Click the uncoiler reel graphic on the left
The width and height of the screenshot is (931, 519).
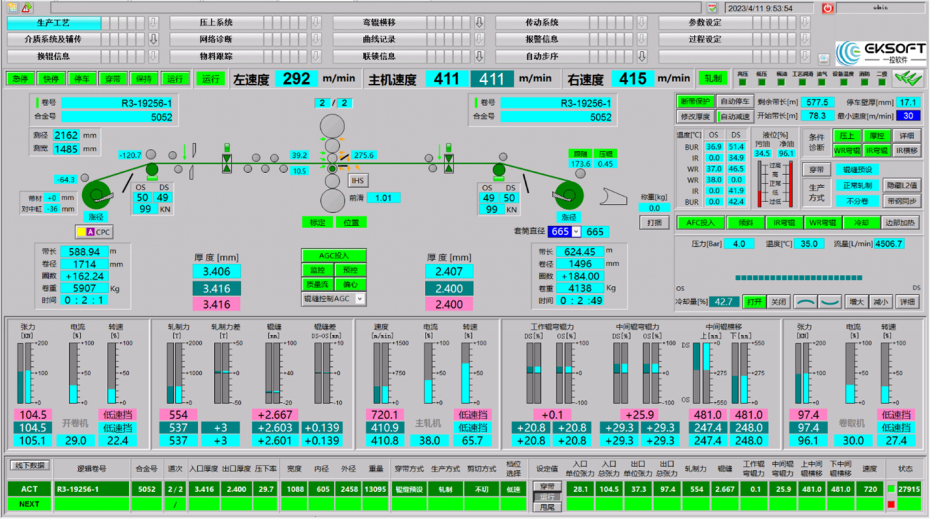(96, 195)
